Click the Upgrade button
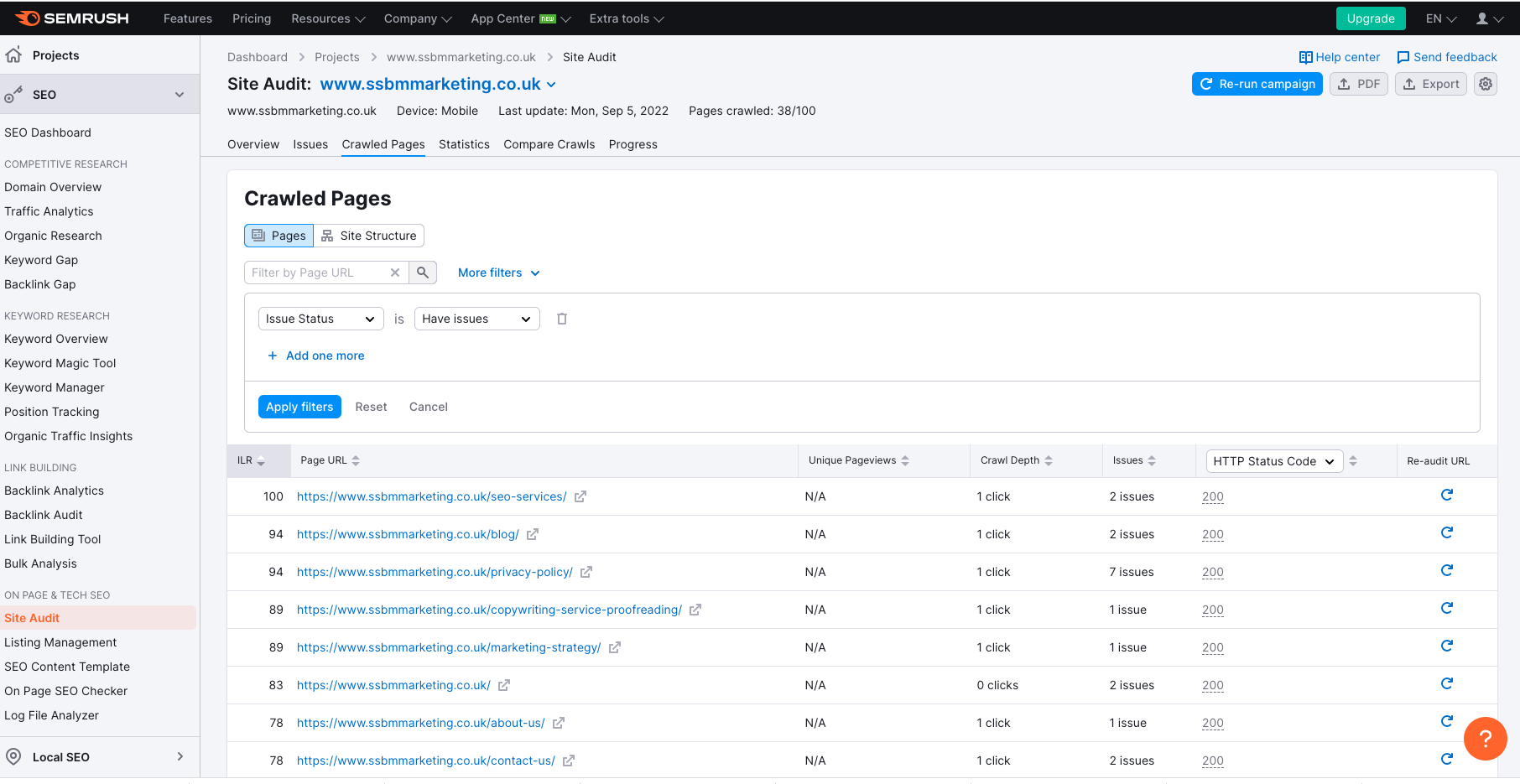 pyautogui.click(x=1371, y=18)
